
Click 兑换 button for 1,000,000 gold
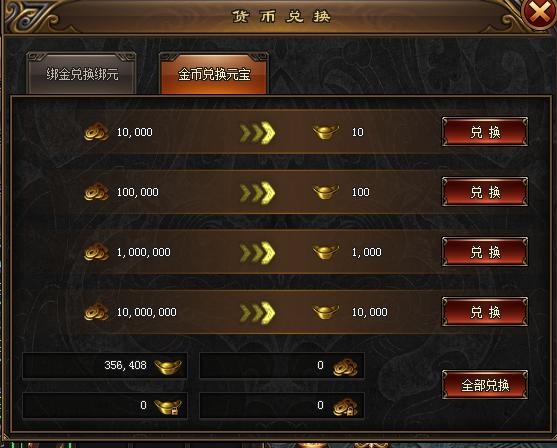pos(485,252)
